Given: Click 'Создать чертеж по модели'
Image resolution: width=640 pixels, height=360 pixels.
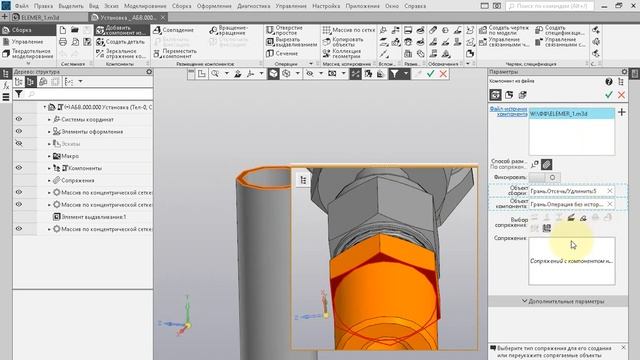Looking at the screenshot, I should click(x=504, y=30).
